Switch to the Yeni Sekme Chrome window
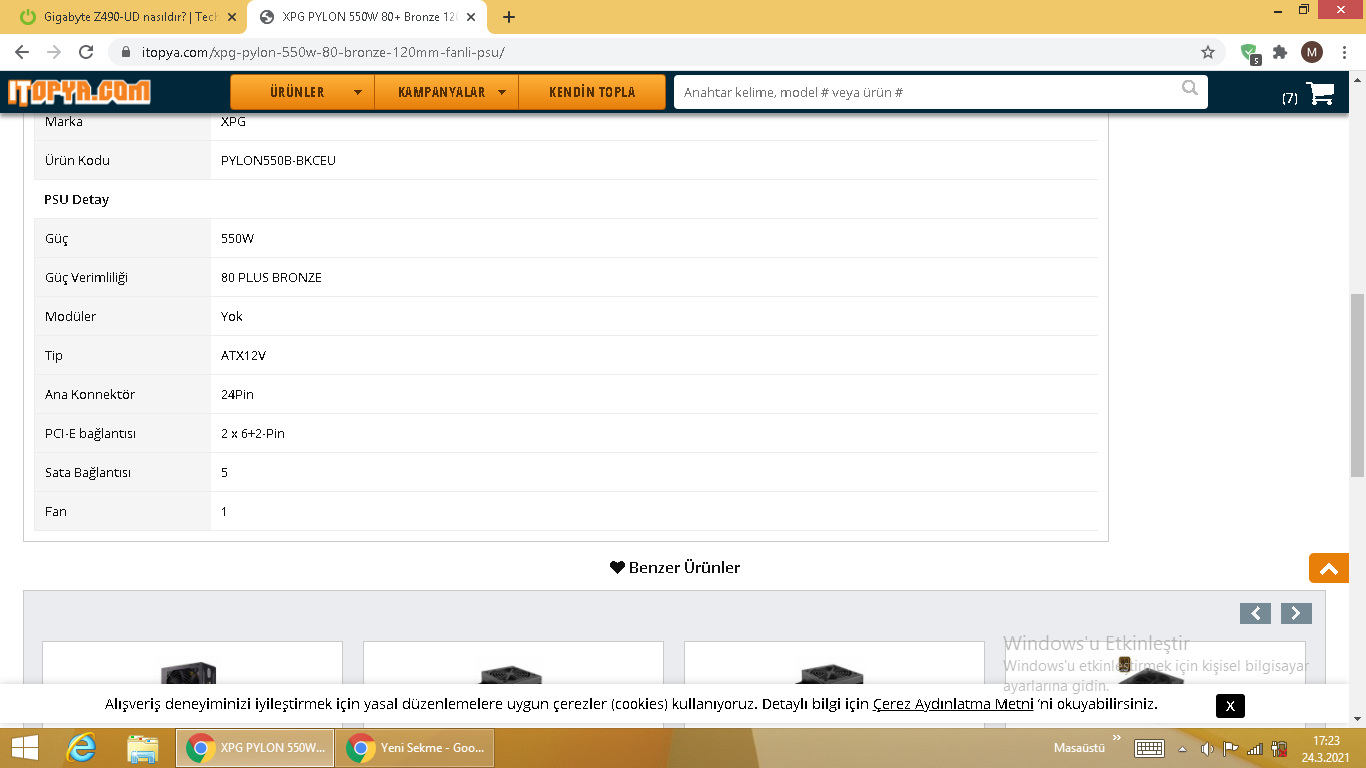 click(x=415, y=747)
